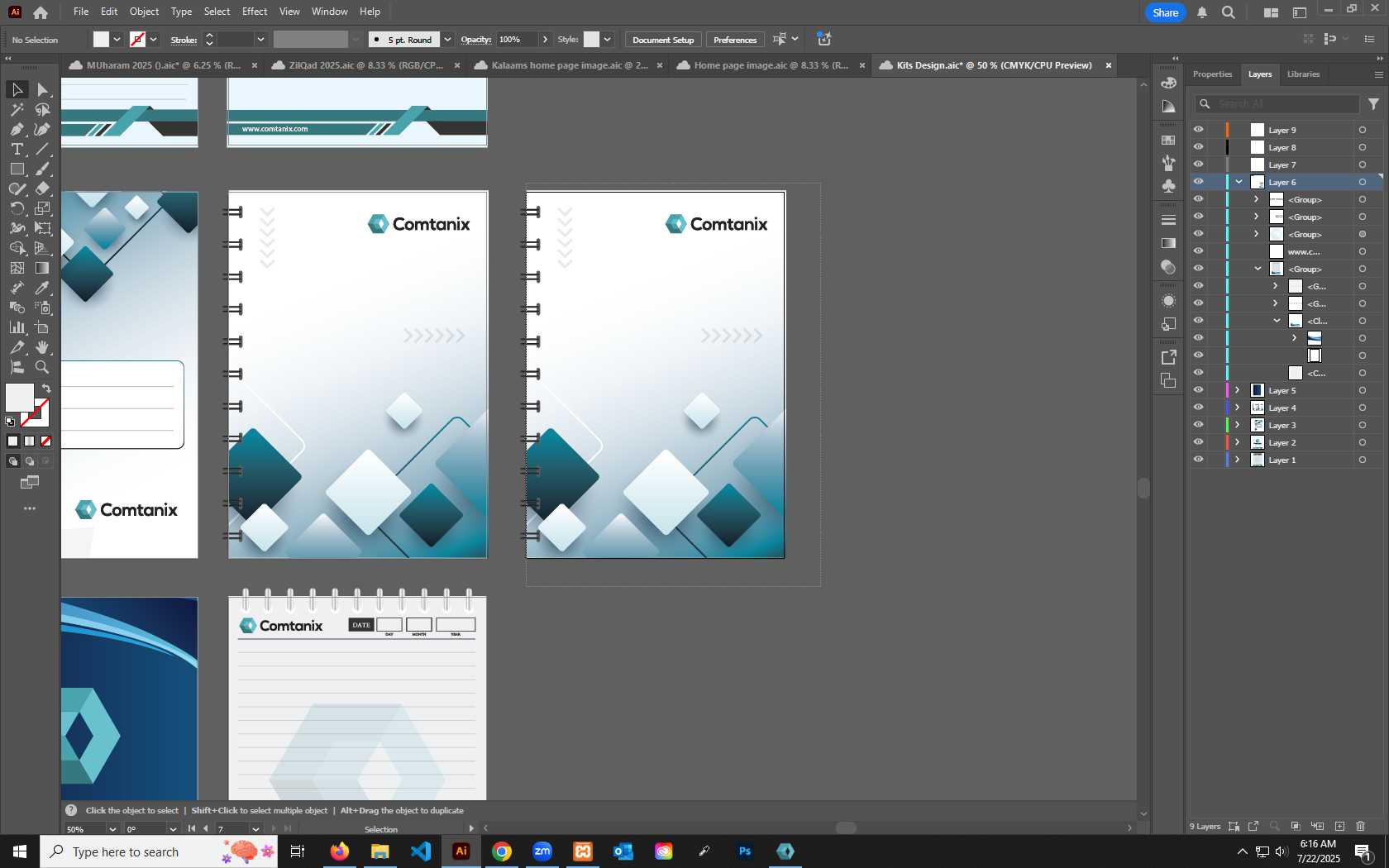Hide Layer 2 with eye icon

coord(1198,442)
